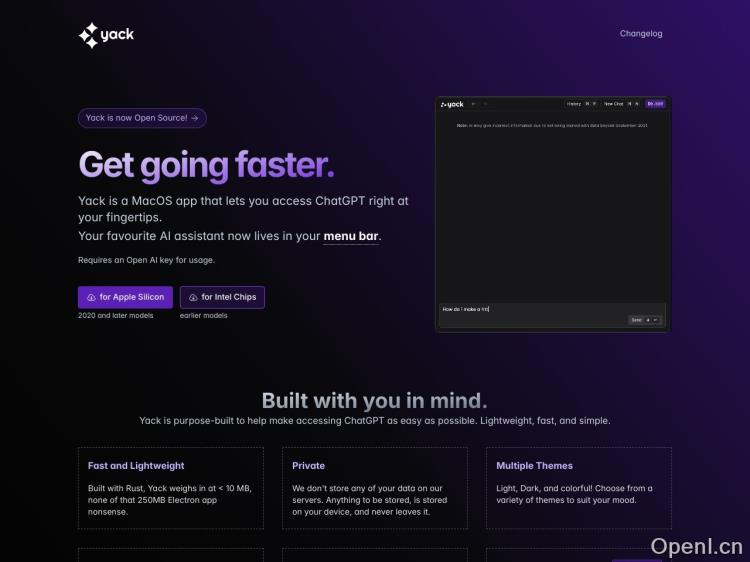This screenshot has height=562, width=750.
Task: Open the Changelog page
Action: click(640, 34)
